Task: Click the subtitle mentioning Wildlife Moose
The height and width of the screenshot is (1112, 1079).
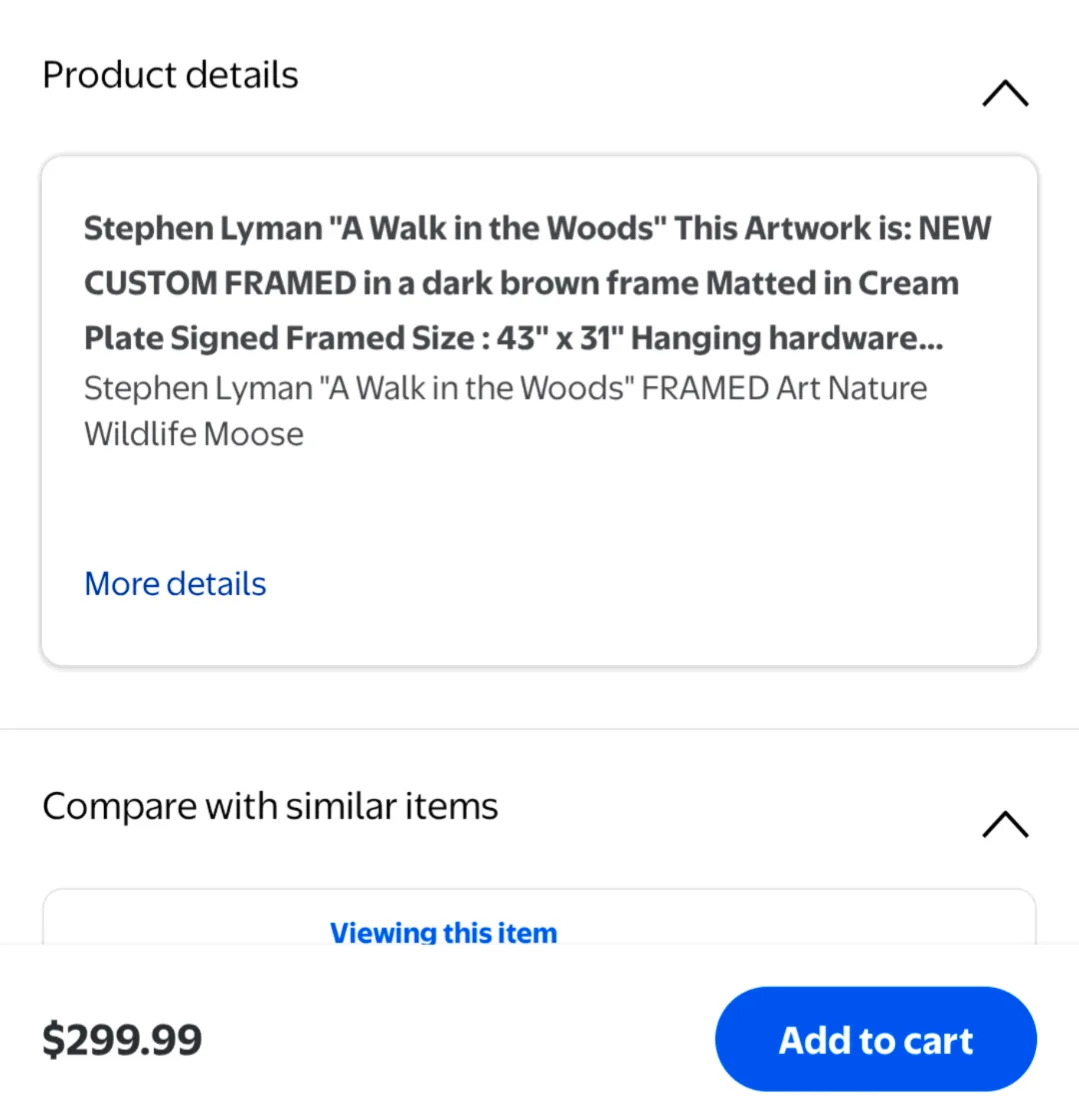Action: (504, 410)
